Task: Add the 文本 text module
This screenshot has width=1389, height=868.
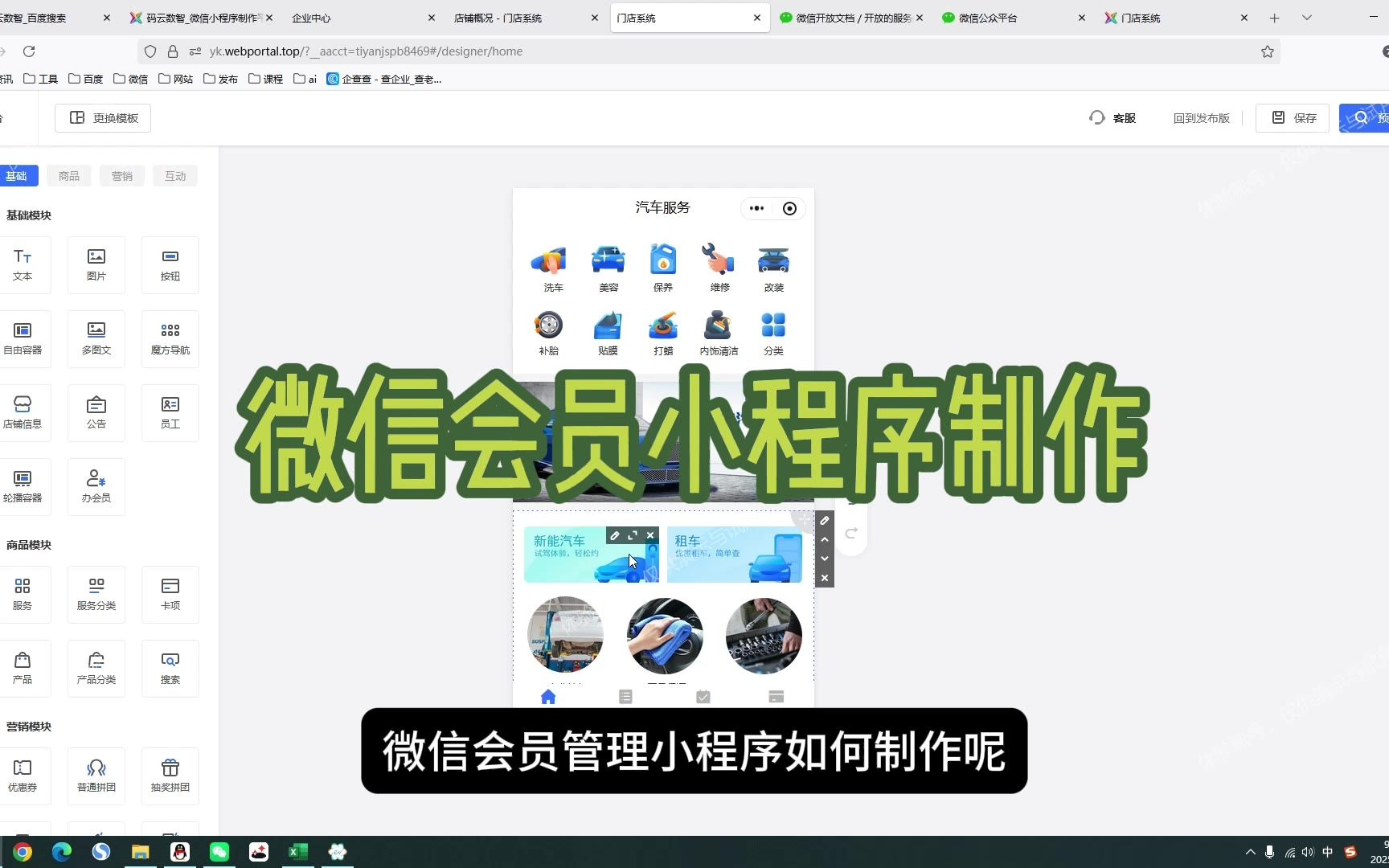Action: tap(23, 265)
